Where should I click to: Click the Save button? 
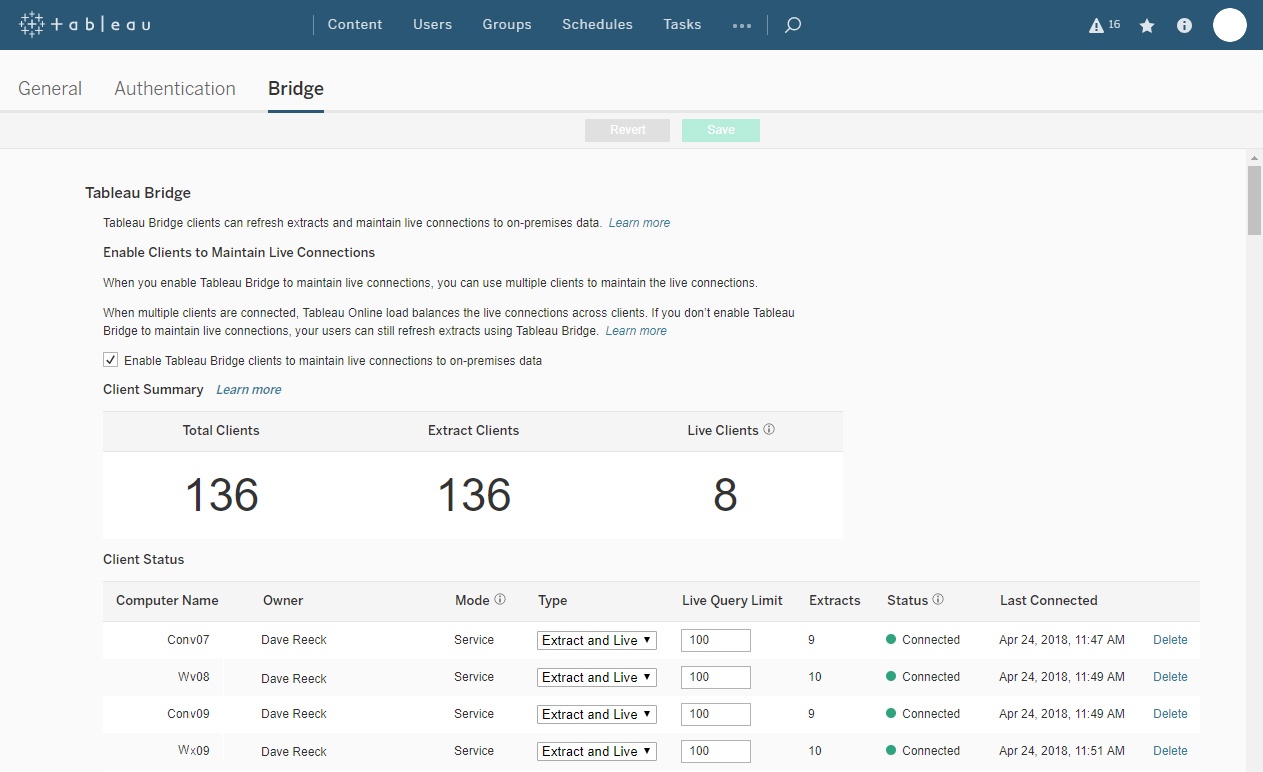[x=720, y=130]
